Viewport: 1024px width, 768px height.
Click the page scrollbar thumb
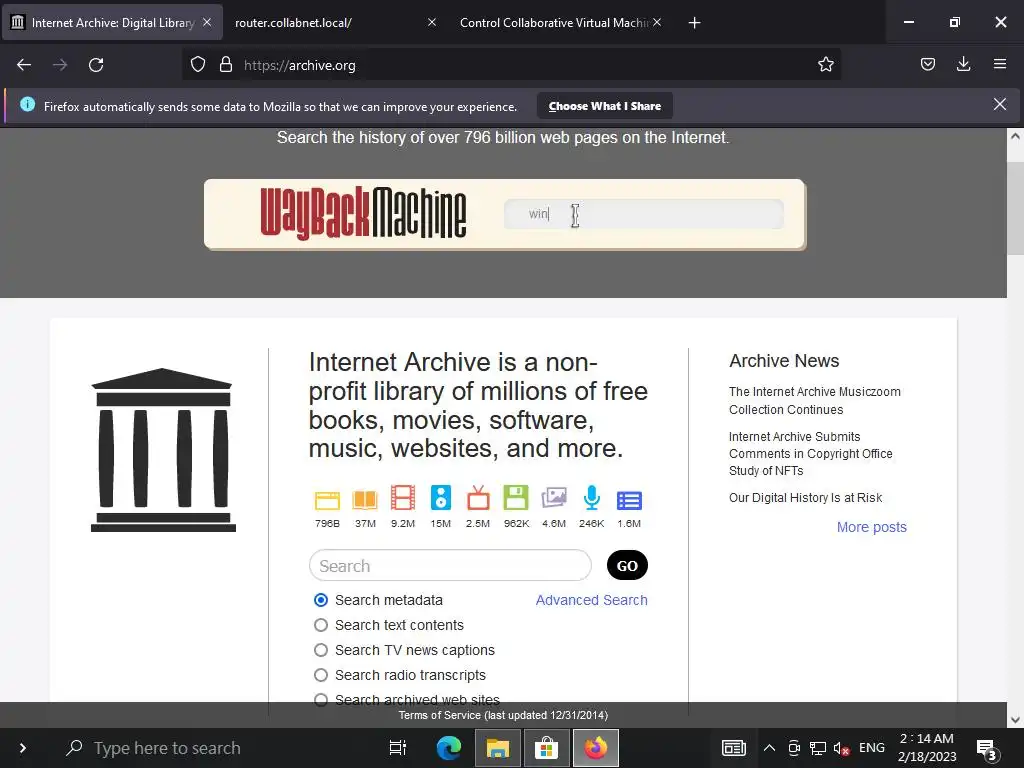point(1015,208)
